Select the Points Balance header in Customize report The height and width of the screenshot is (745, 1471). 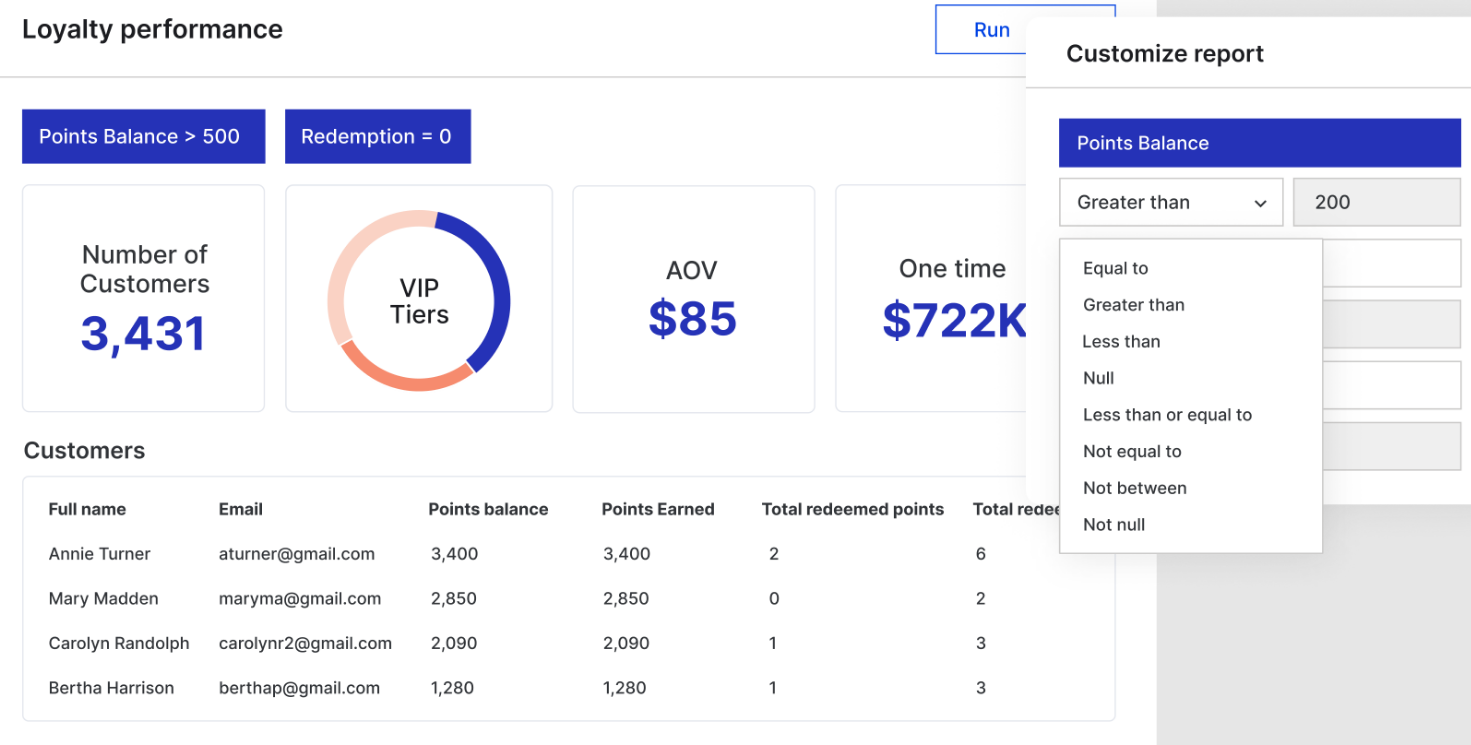click(x=1259, y=142)
